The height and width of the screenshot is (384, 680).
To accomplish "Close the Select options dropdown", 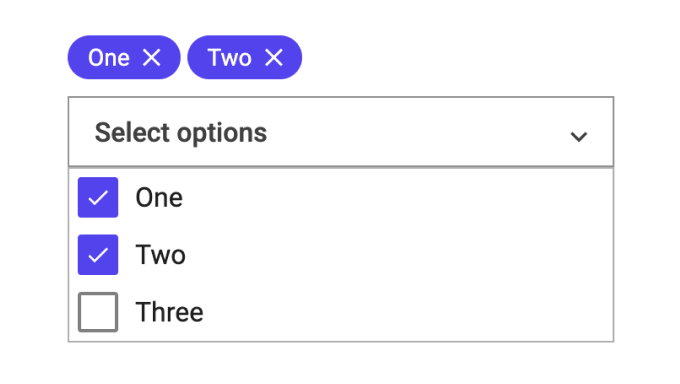I will pyautogui.click(x=341, y=131).
